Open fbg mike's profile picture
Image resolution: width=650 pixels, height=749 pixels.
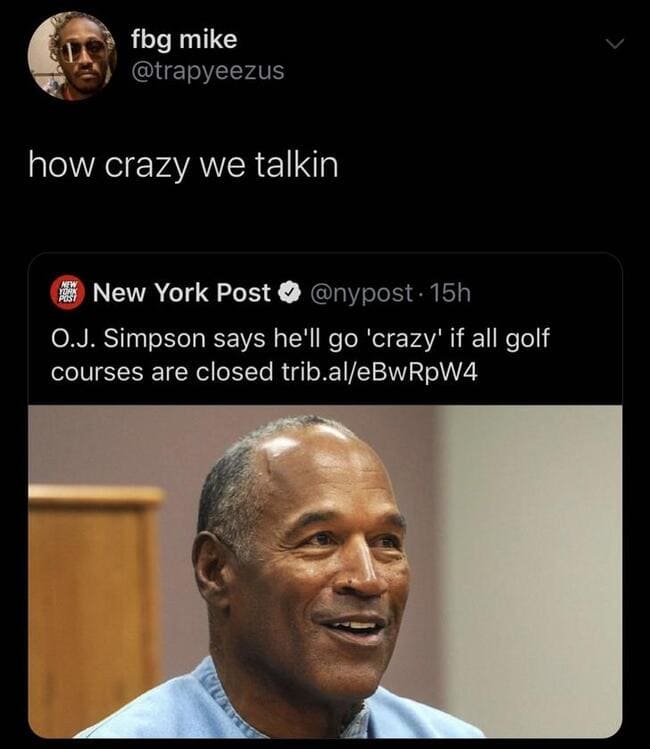pyautogui.click(x=72, y=55)
